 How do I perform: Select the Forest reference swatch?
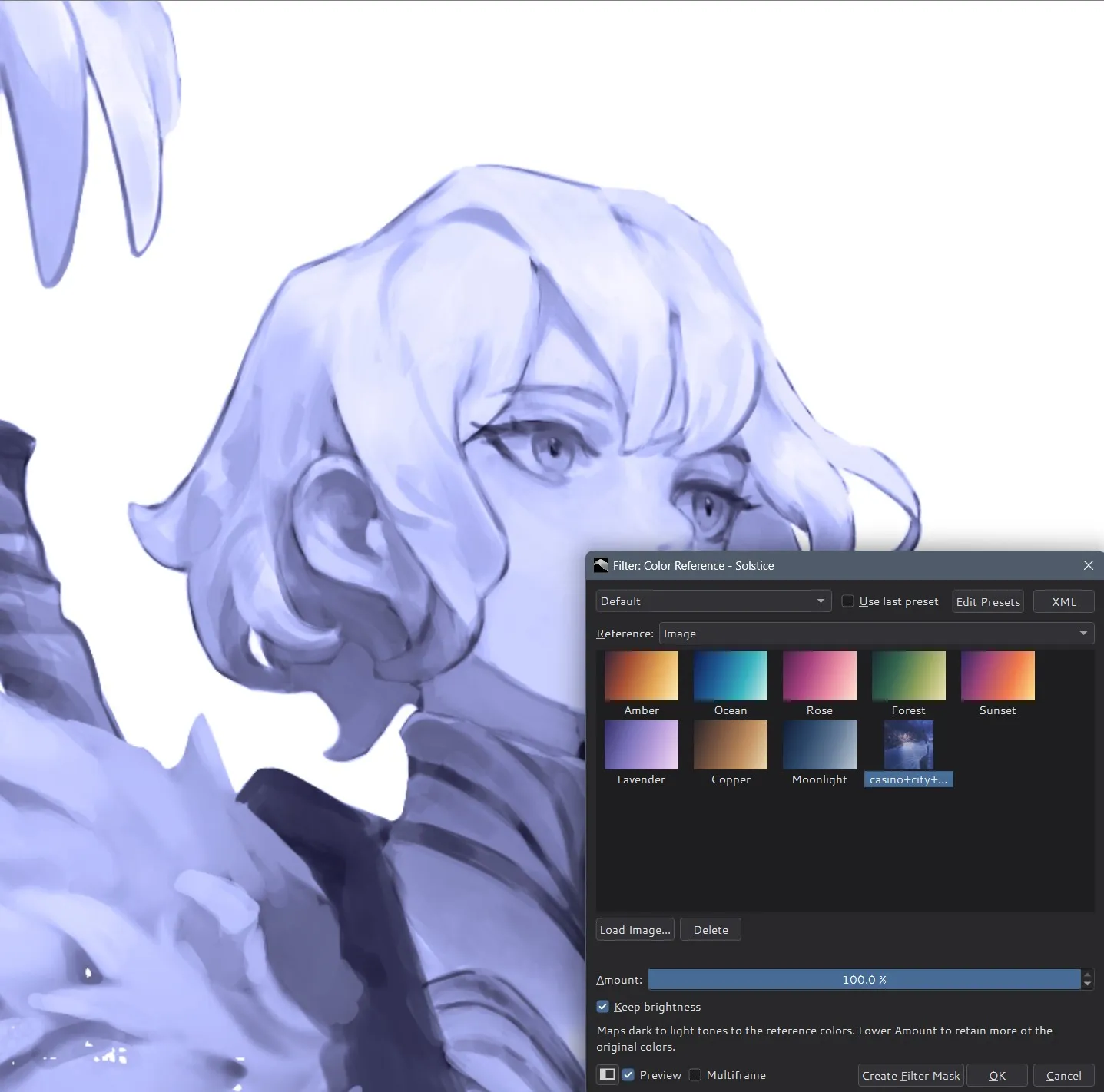point(909,677)
